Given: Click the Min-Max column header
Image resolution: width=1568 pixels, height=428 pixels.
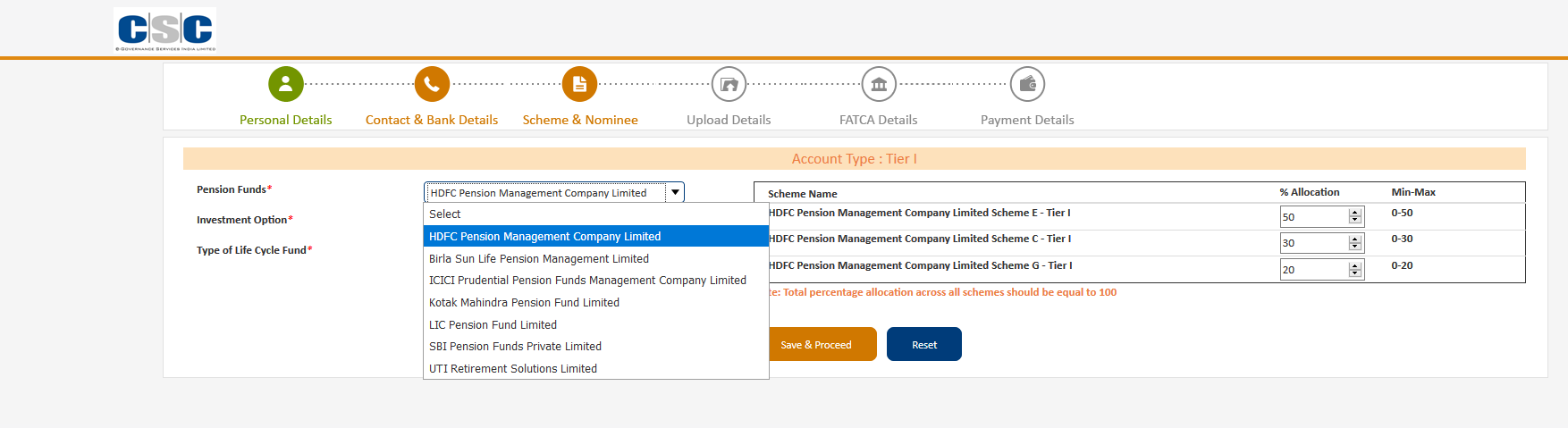Looking at the screenshot, I should coord(1413,192).
